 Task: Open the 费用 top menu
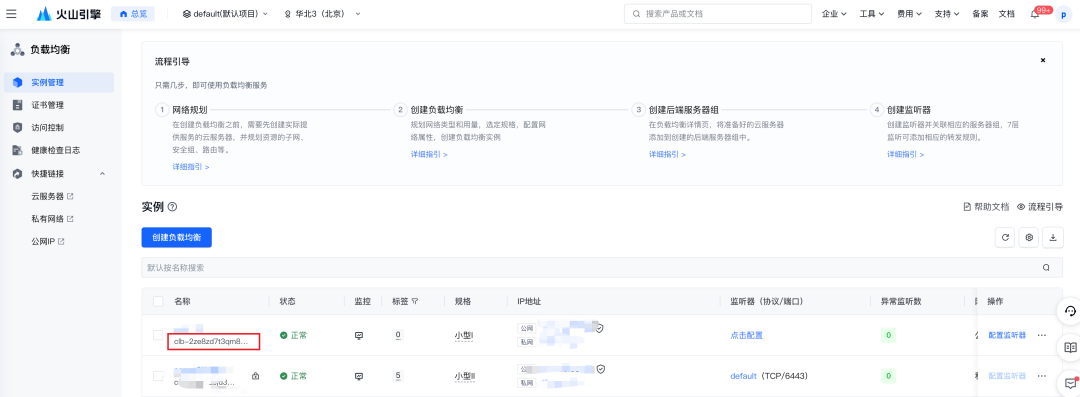pos(910,14)
